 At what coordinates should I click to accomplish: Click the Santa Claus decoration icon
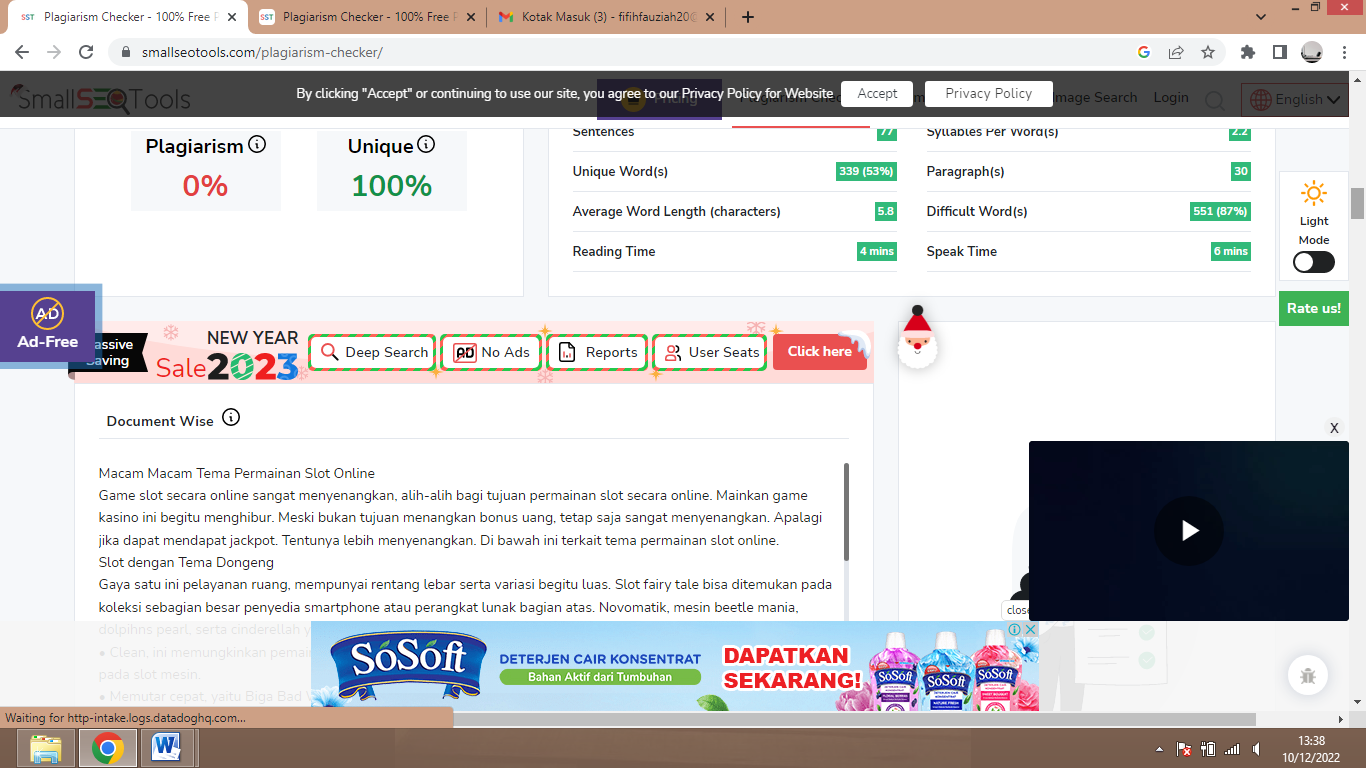[x=917, y=338]
